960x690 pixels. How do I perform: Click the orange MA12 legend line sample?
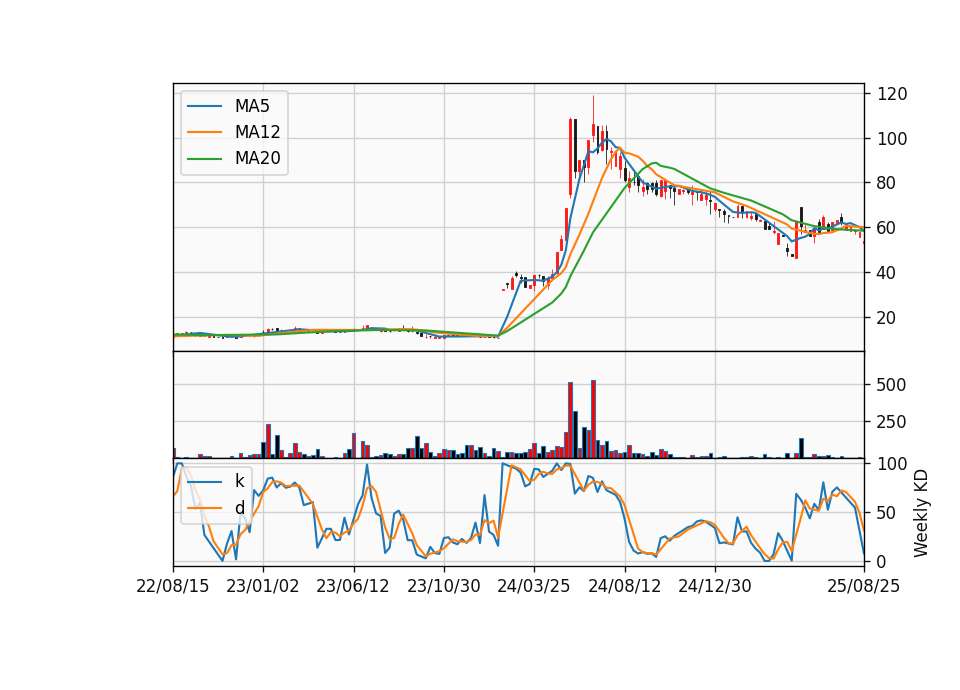click(204, 132)
